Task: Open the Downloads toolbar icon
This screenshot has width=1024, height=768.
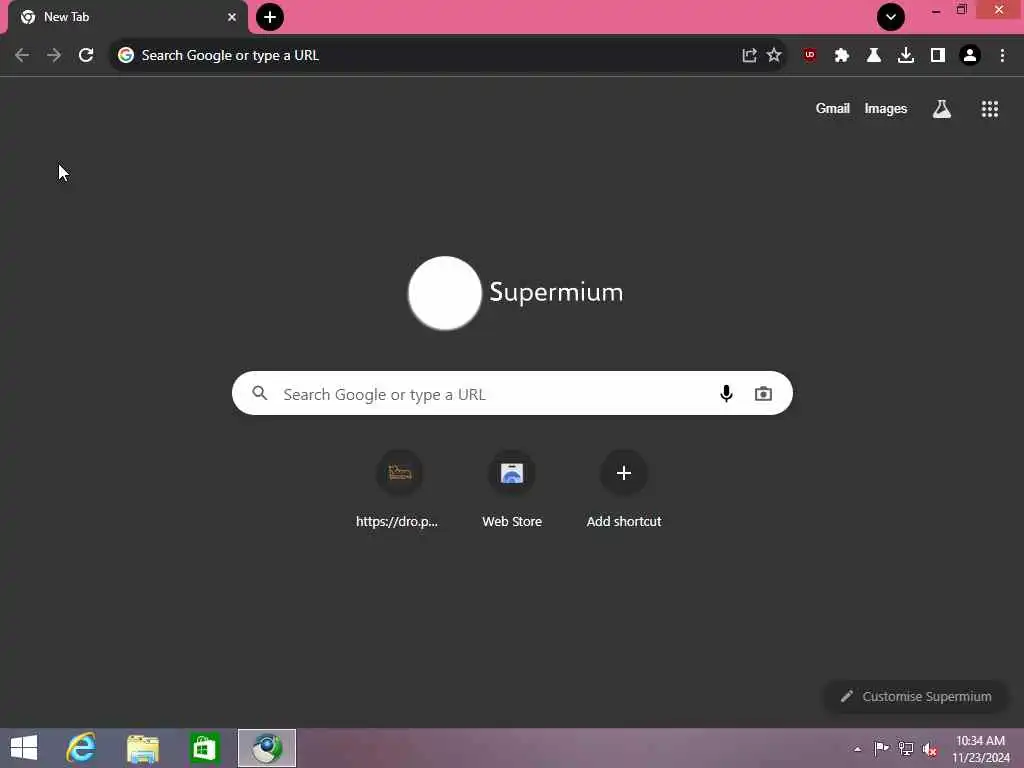Action: [x=906, y=55]
